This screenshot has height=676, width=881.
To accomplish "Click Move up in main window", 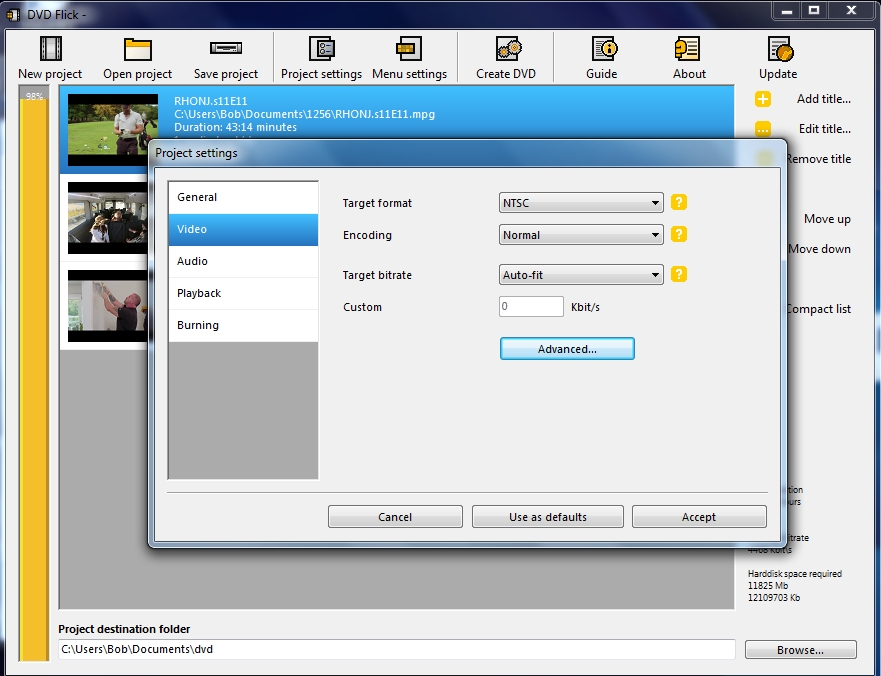I will click(827, 219).
